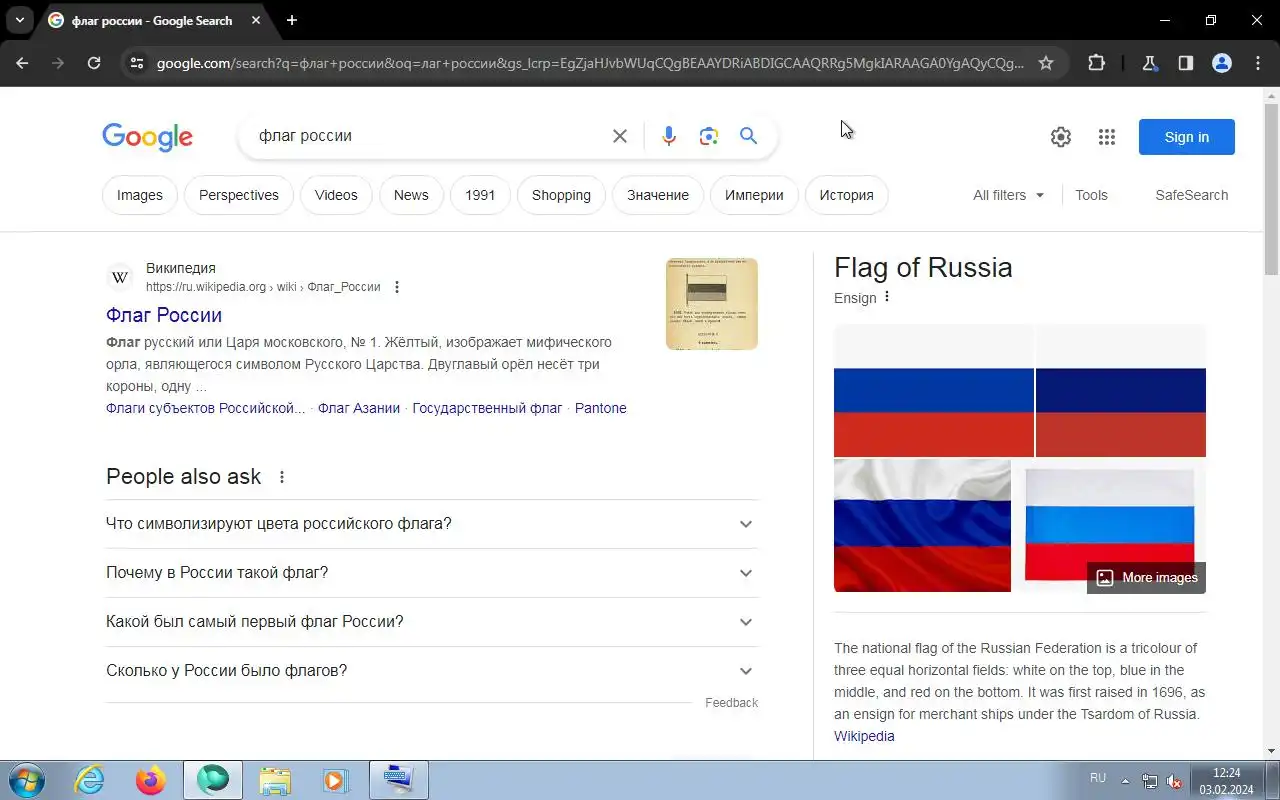Open Windows Explorer folder in taskbar
The height and width of the screenshot is (800, 1280).
point(274,780)
